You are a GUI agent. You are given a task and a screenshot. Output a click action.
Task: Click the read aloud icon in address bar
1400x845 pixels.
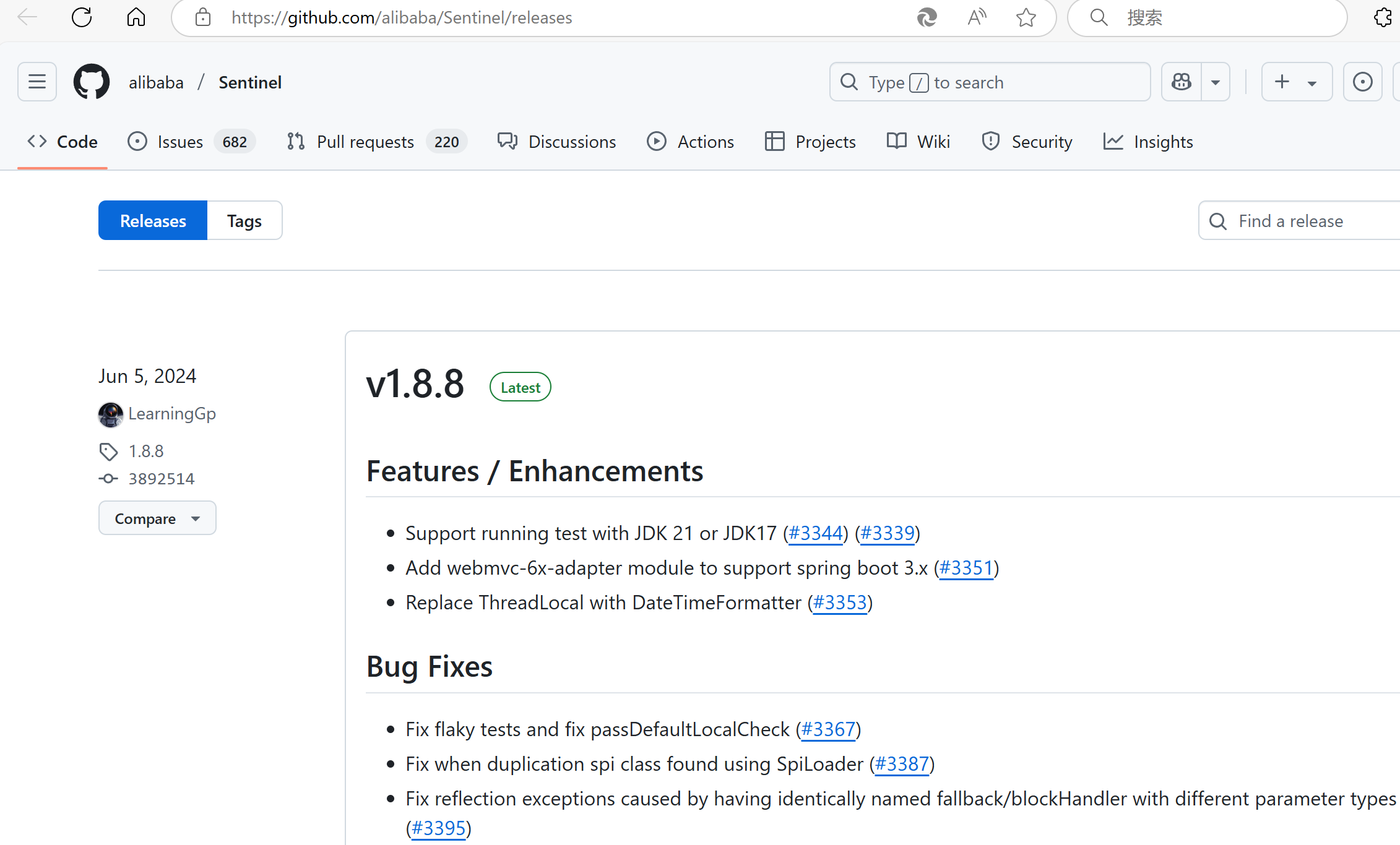coord(977,17)
